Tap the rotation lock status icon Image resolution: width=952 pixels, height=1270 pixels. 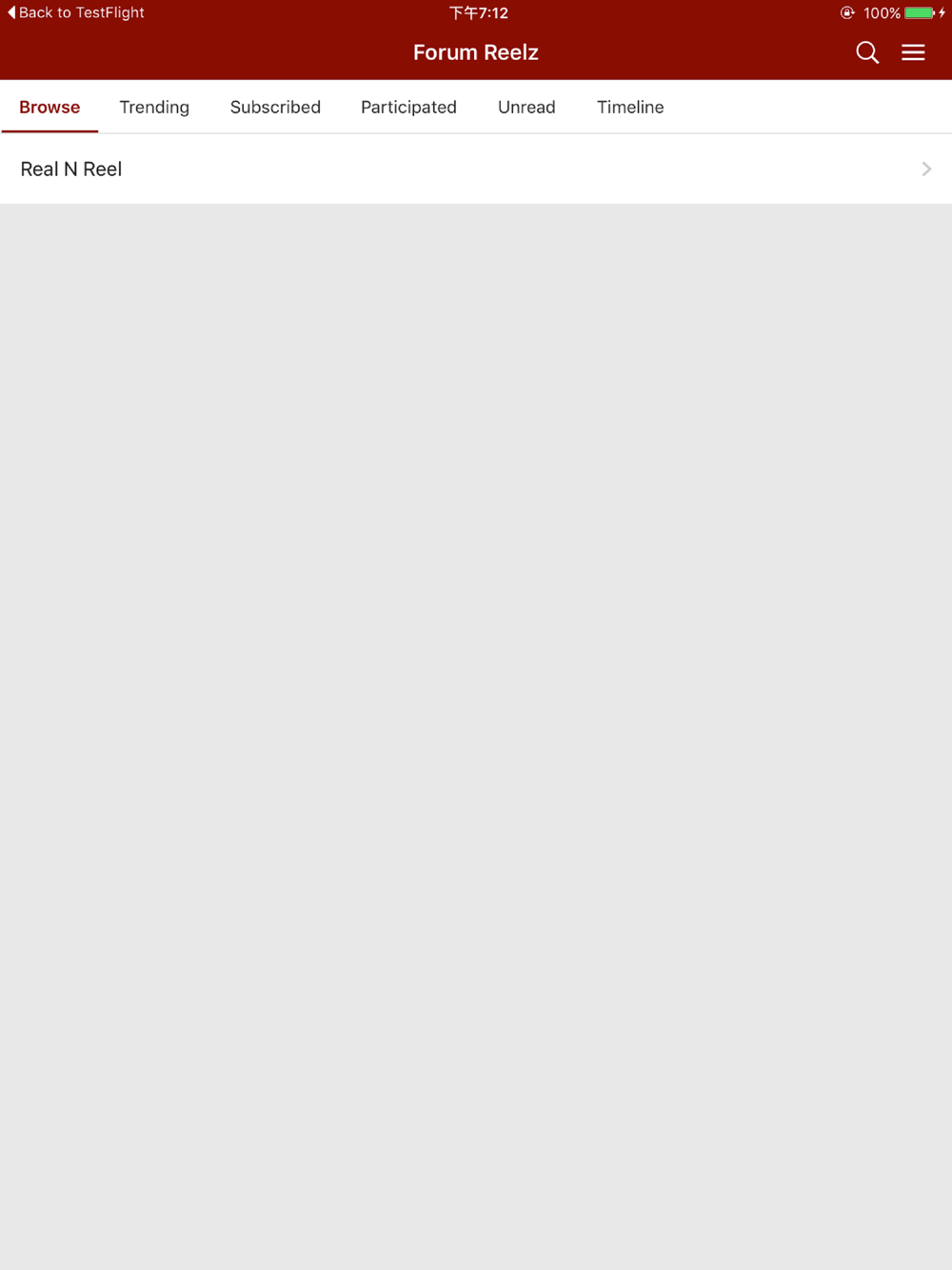click(847, 12)
